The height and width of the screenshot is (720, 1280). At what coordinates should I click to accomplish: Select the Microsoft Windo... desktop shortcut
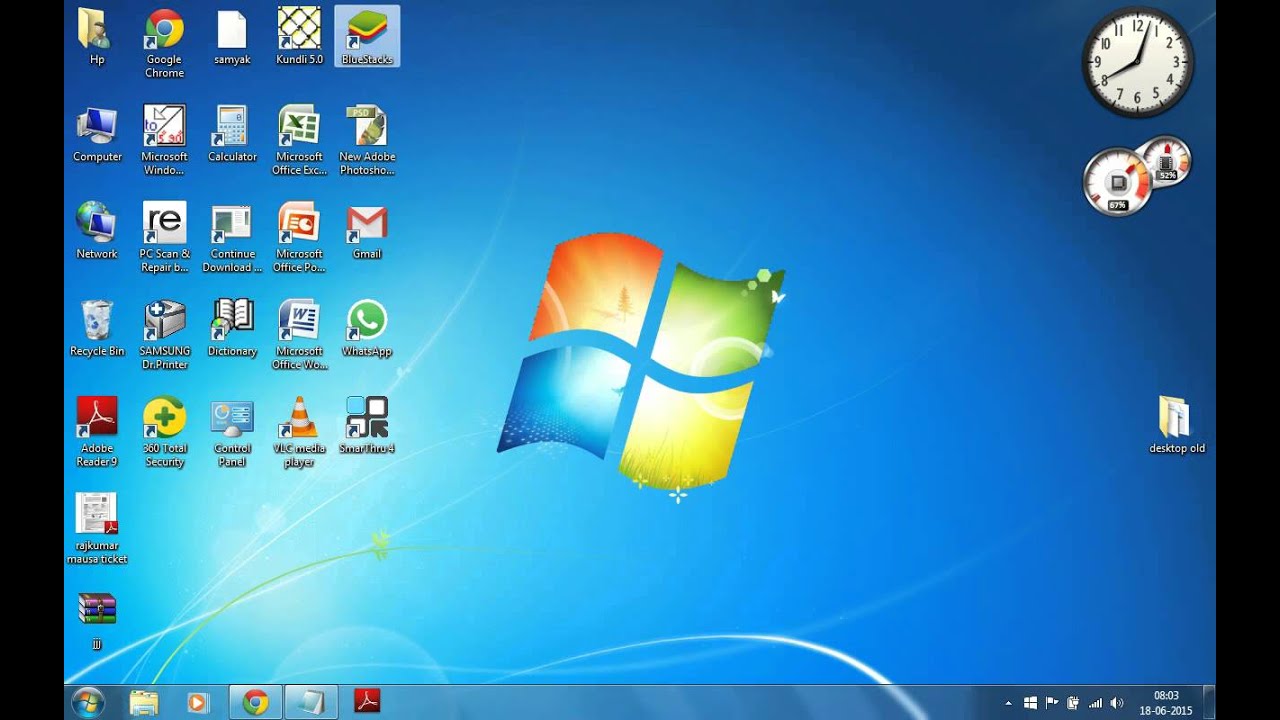[x=164, y=140]
